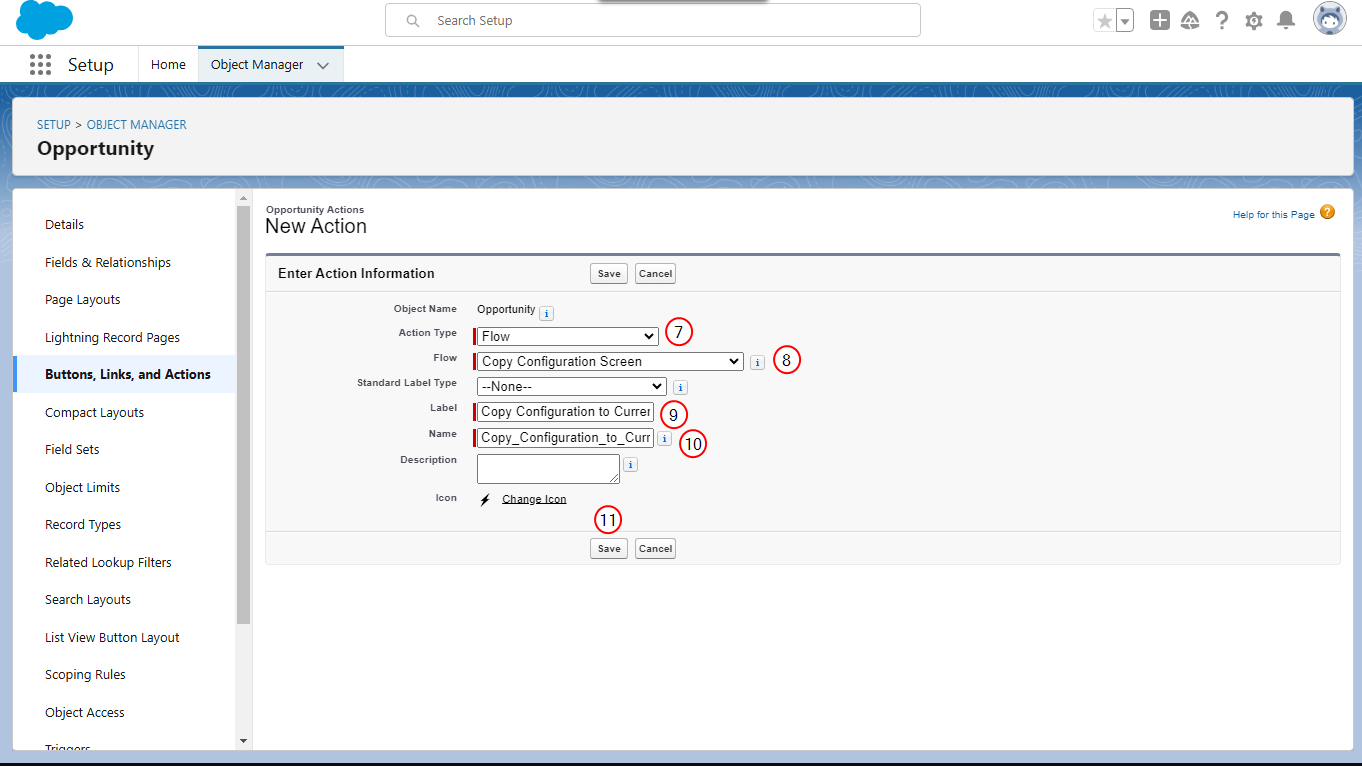
Task: Follow the SETUP breadcrumb link
Action: [54, 125]
